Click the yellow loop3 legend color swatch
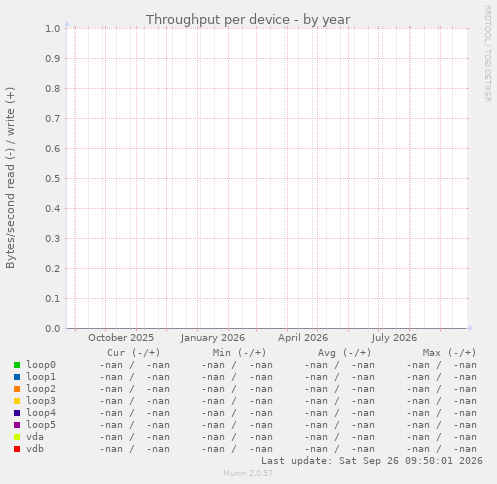This screenshot has height=484, width=497. [x=17, y=401]
